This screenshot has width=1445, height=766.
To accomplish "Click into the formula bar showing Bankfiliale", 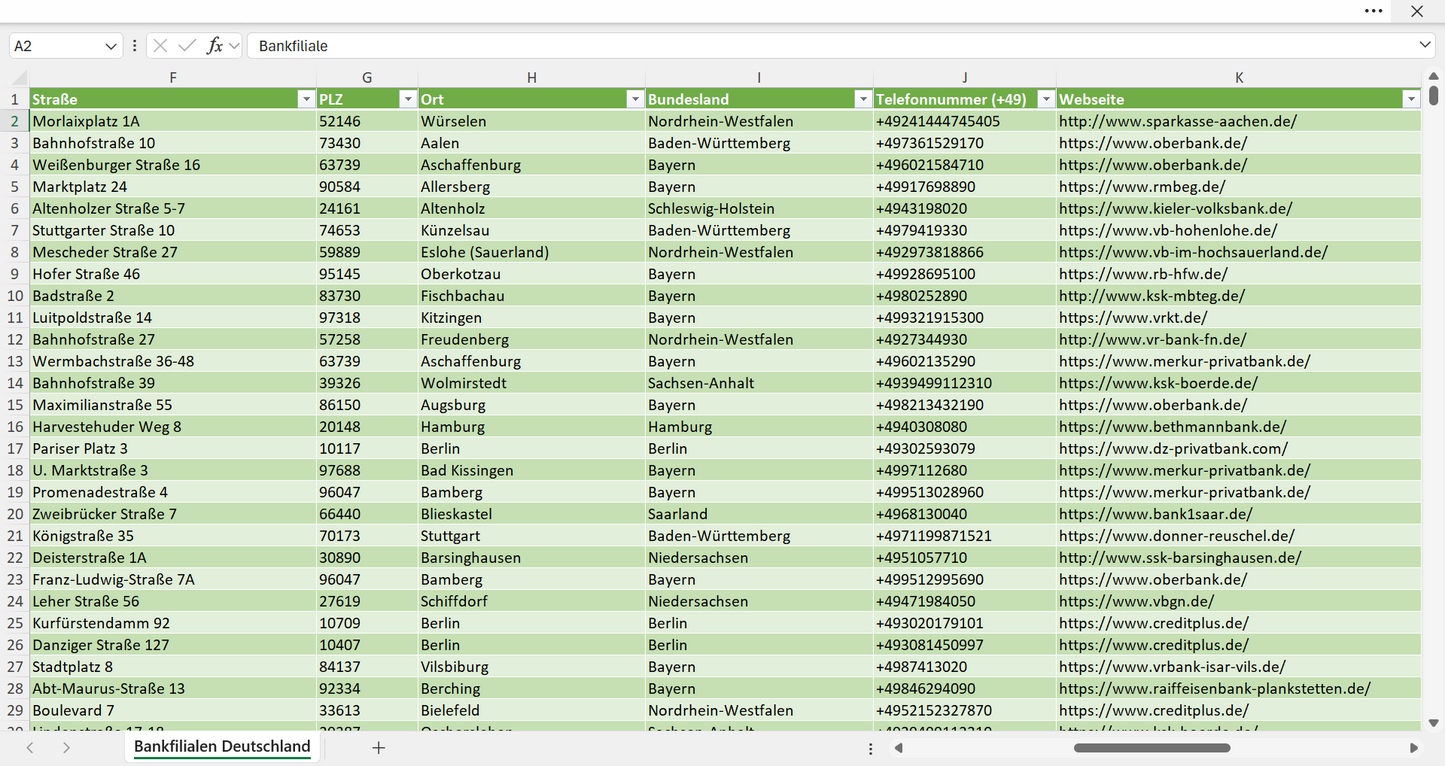I will (x=830, y=46).
